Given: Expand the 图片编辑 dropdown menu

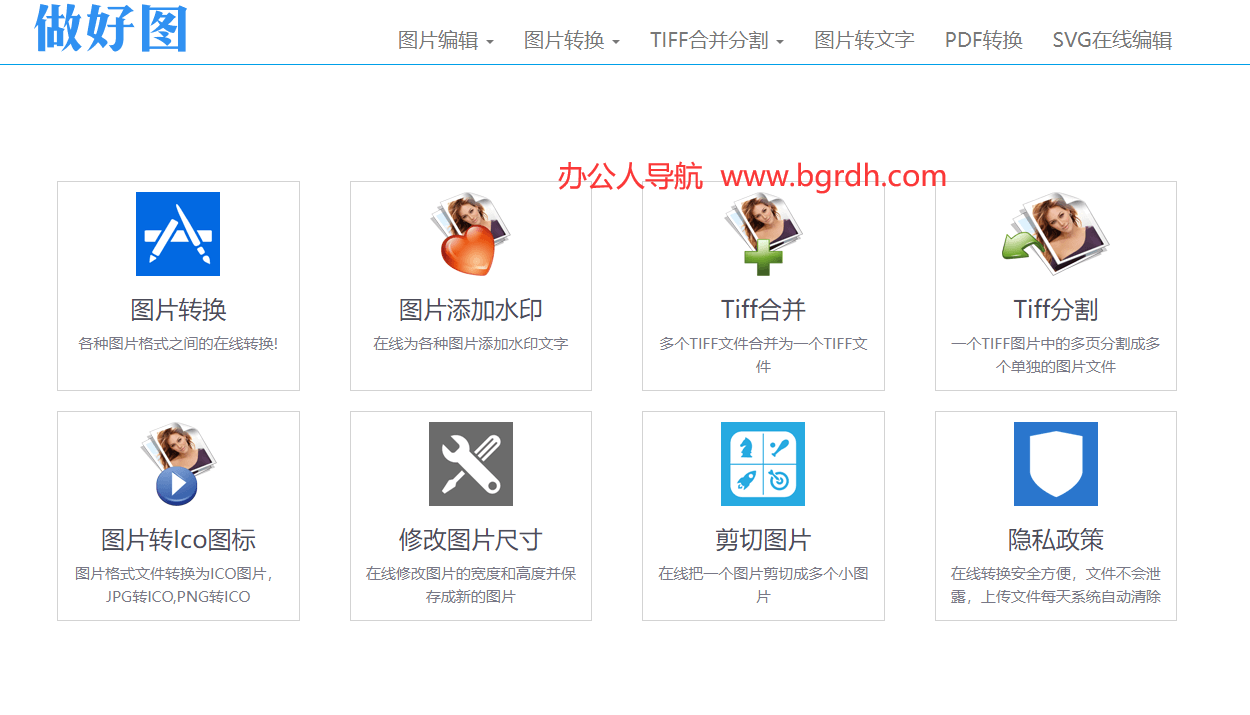Looking at the screenshot, I should (445, 40).
